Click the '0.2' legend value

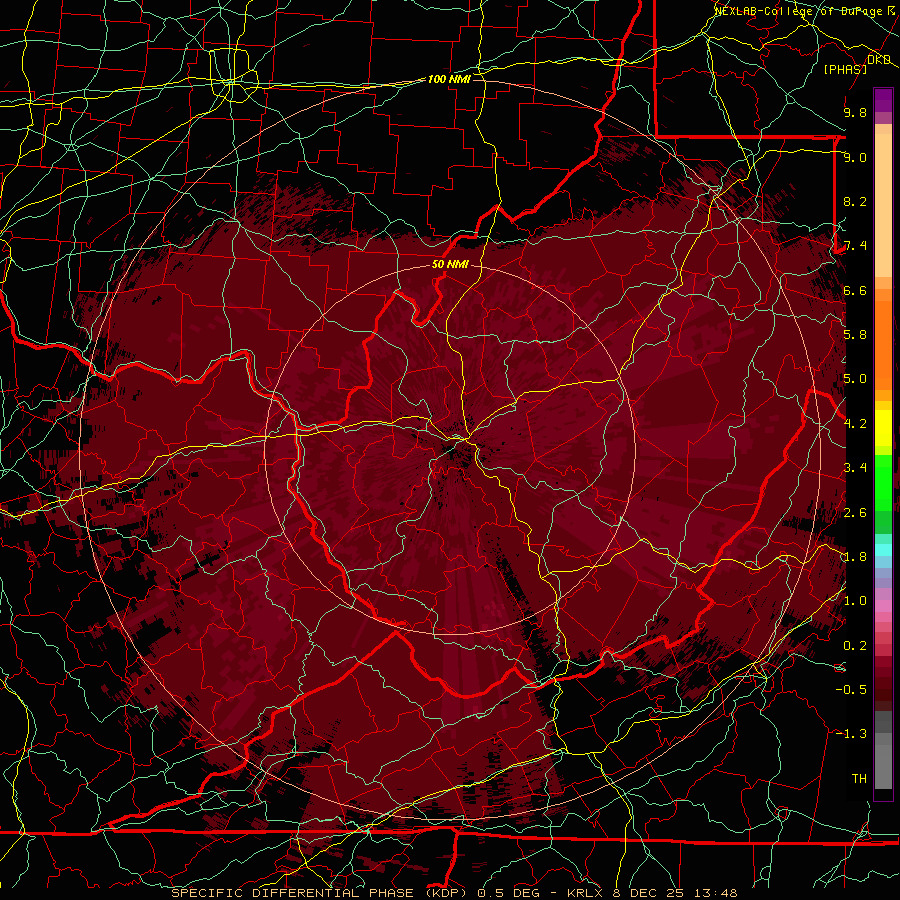coord(855,646)
